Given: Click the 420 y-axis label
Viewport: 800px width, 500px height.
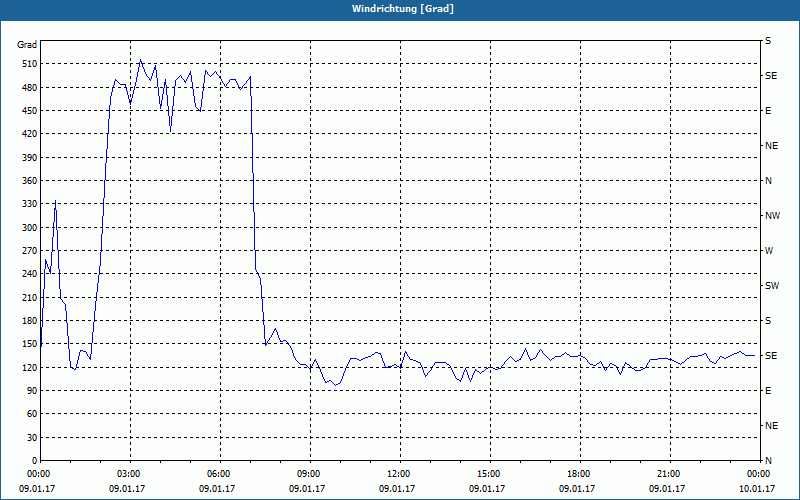Looking at the screenshot, I should point(30,134).
